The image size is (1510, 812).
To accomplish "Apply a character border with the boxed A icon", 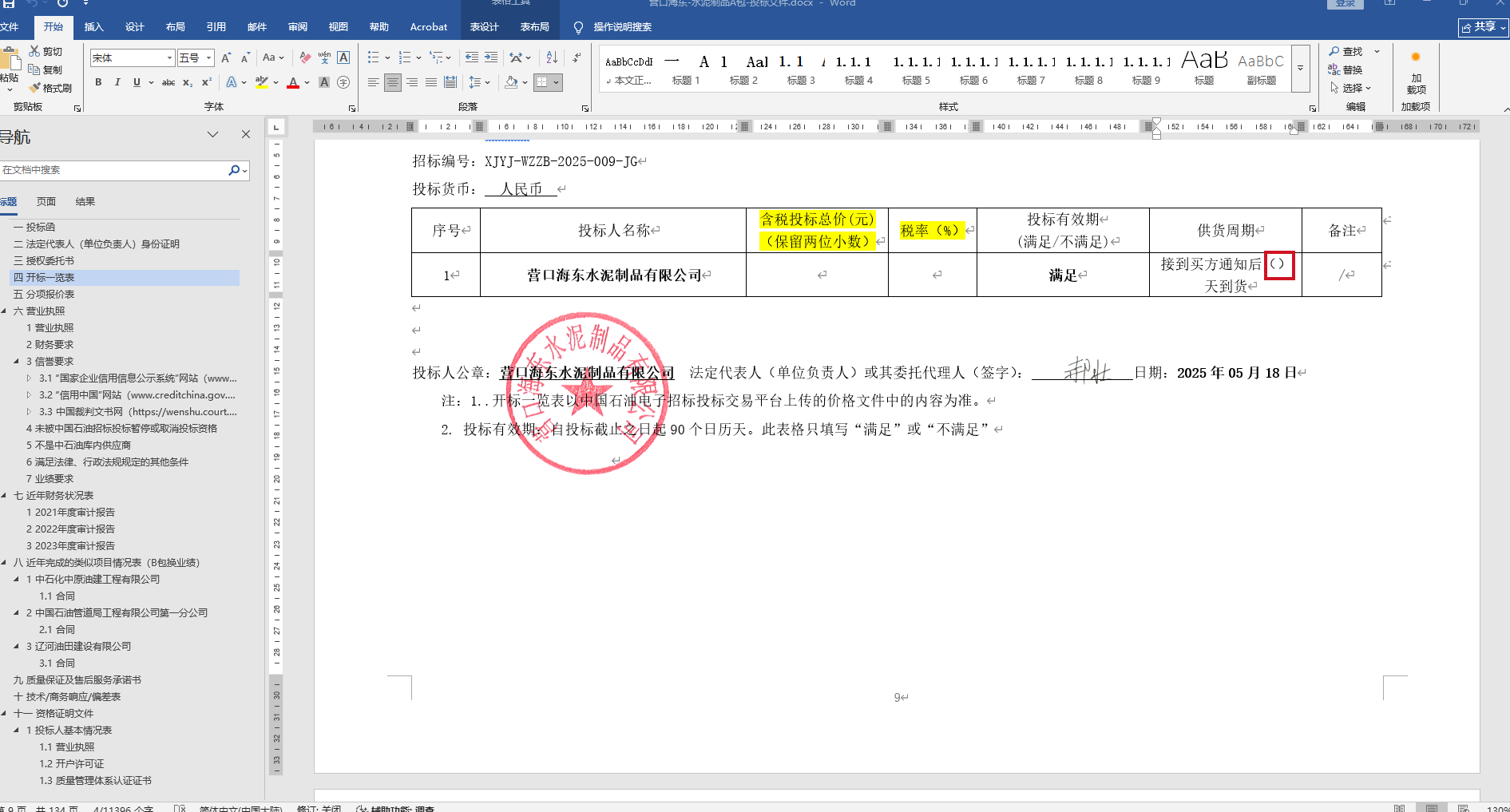I will [x=343, y=57].
